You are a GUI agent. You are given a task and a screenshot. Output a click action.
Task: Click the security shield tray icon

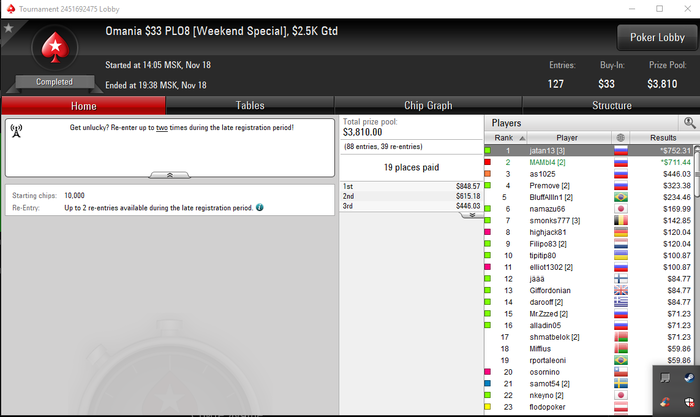point(689,402)
